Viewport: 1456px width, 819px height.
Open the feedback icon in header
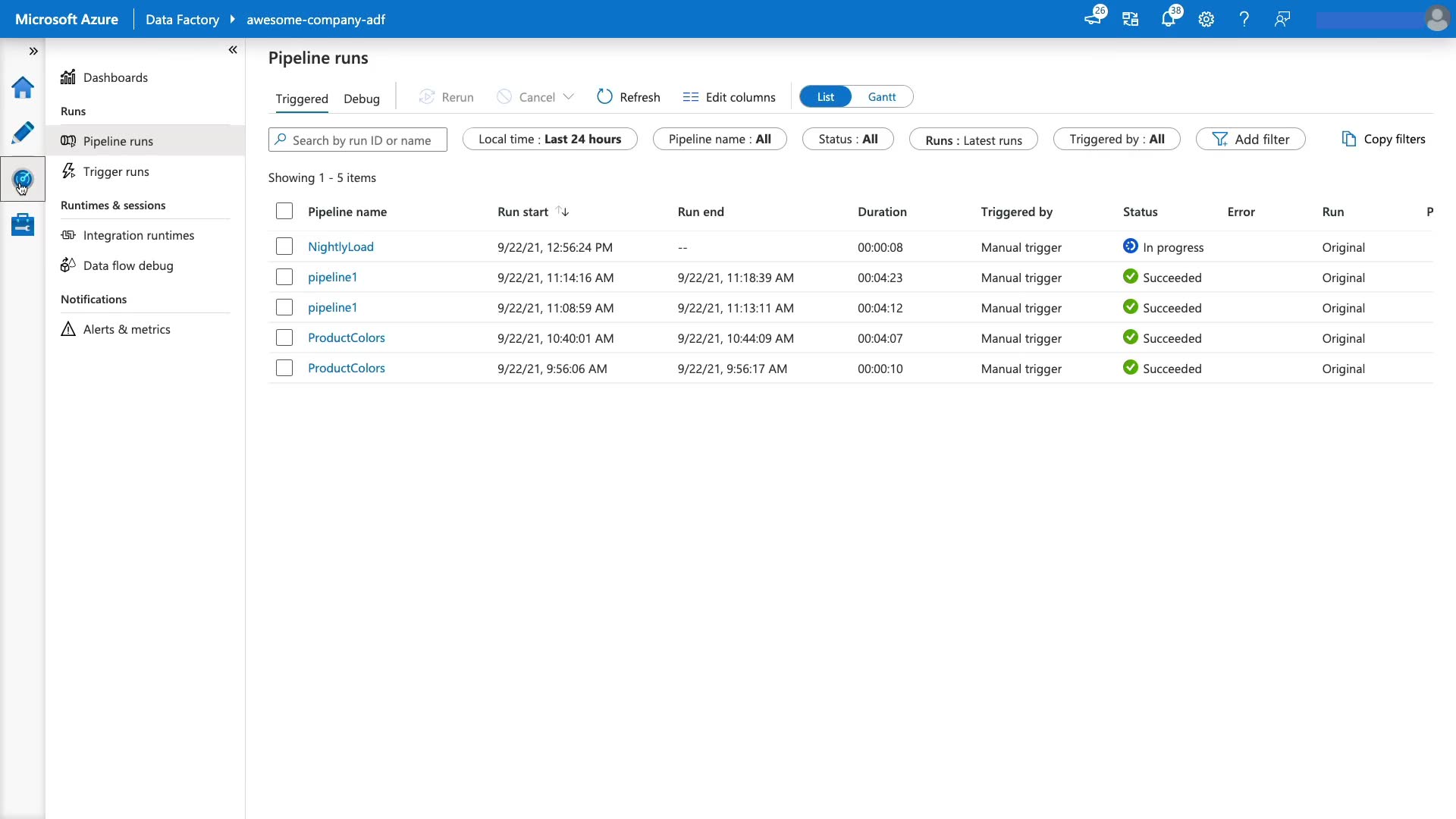(1282, 20)
